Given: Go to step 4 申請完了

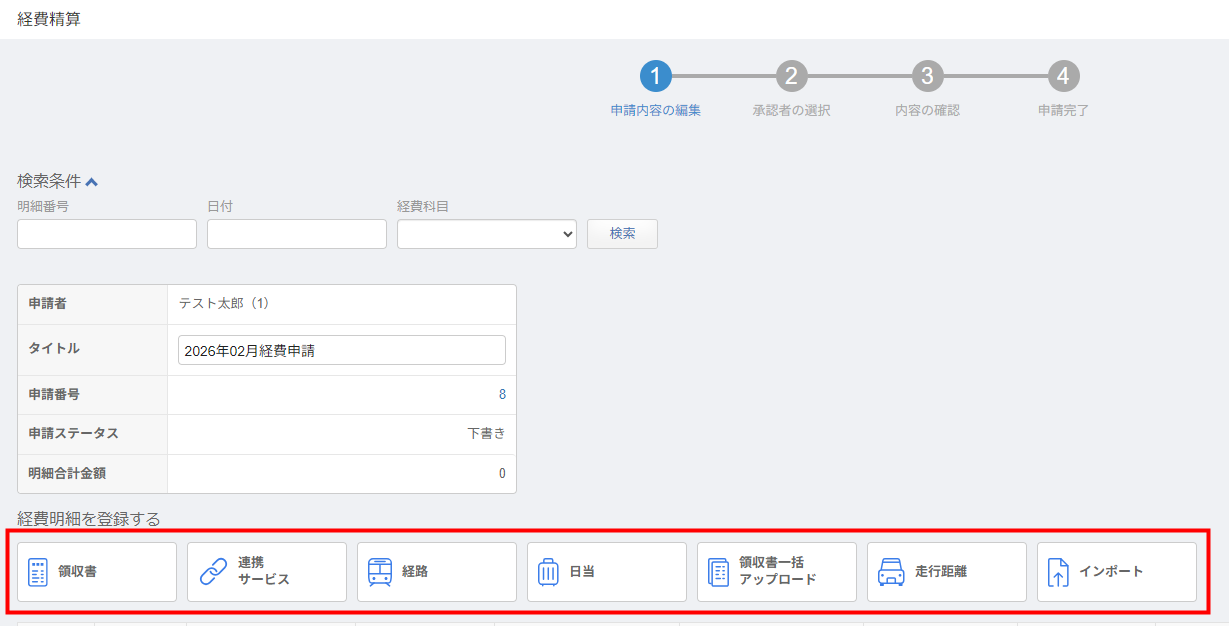Looking at the screenshot, I should (1063, 76).
